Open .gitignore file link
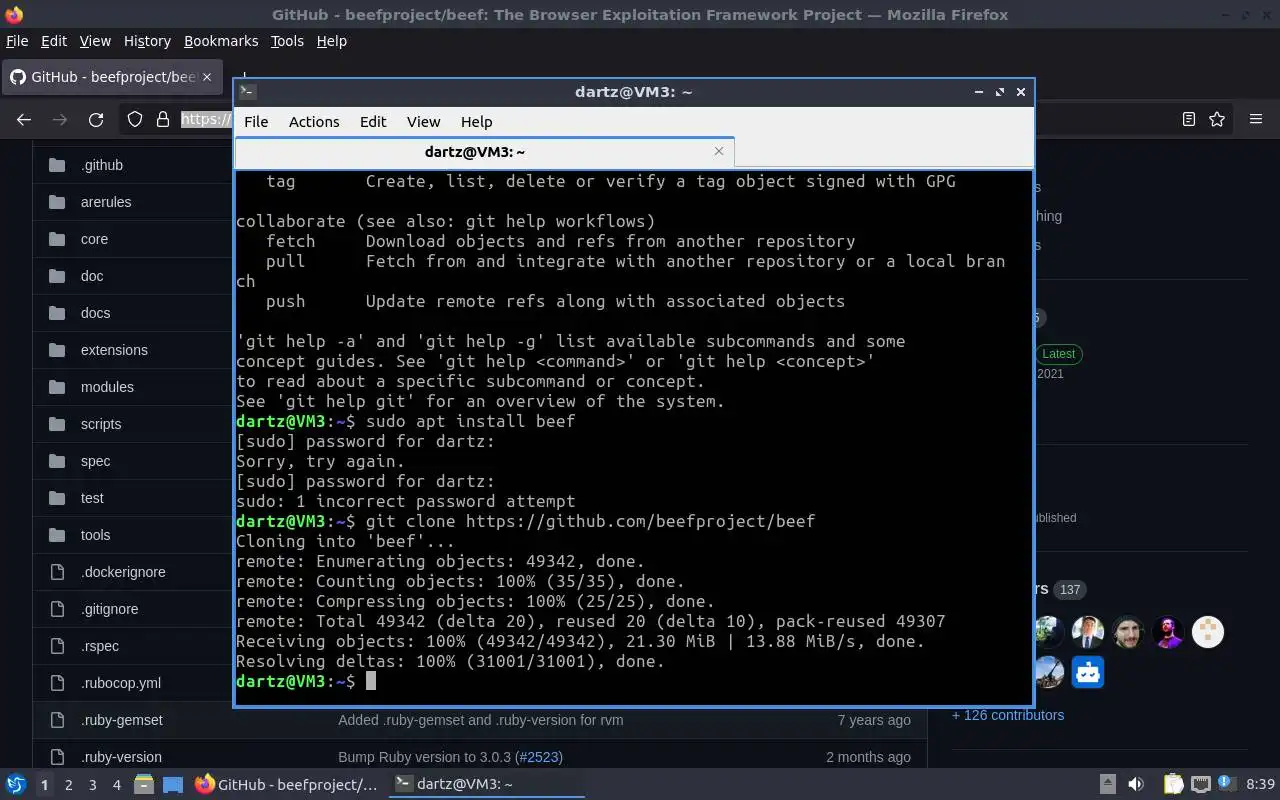 click(x=109, y=609)
